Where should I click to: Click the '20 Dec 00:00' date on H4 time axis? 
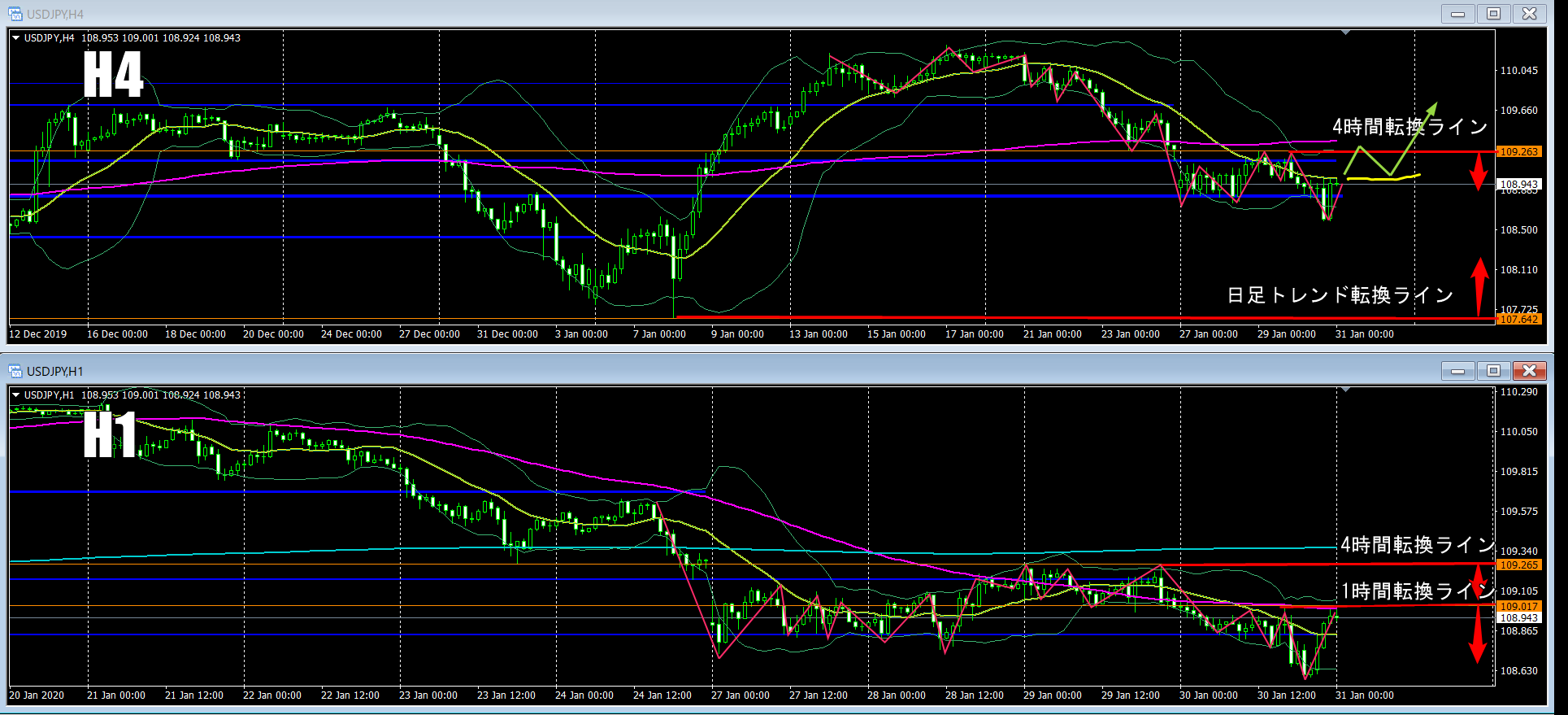(x=274, y=334)
